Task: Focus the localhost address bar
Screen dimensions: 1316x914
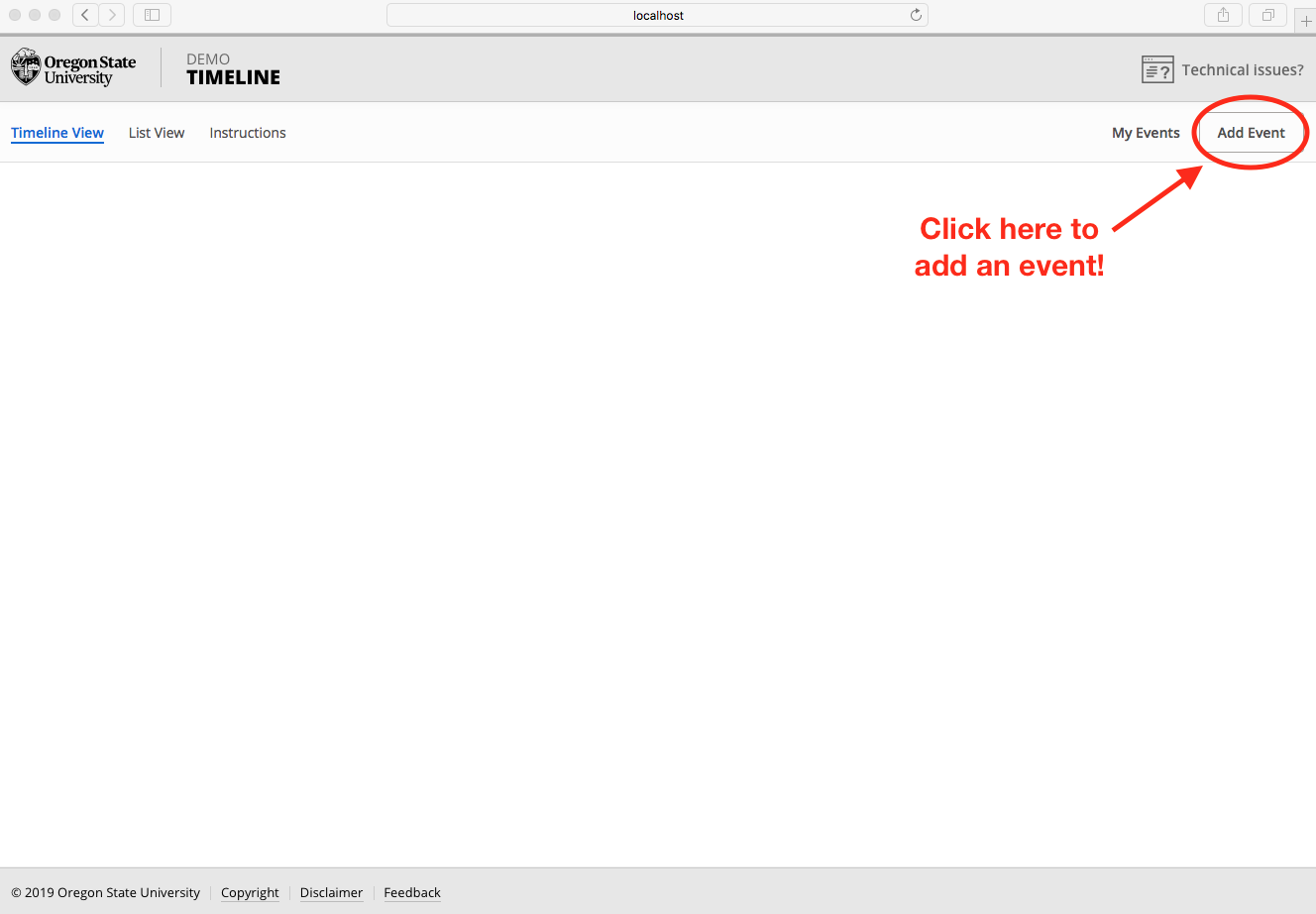Action: tap(657, 15)
